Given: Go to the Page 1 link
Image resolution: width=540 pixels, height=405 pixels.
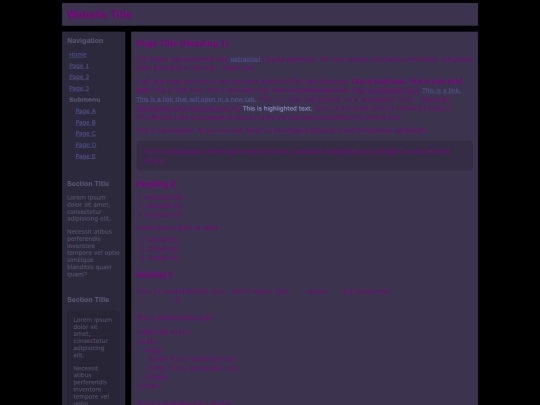Looking at the screenshot, I should pyautogui.click(x=79, y=66).
